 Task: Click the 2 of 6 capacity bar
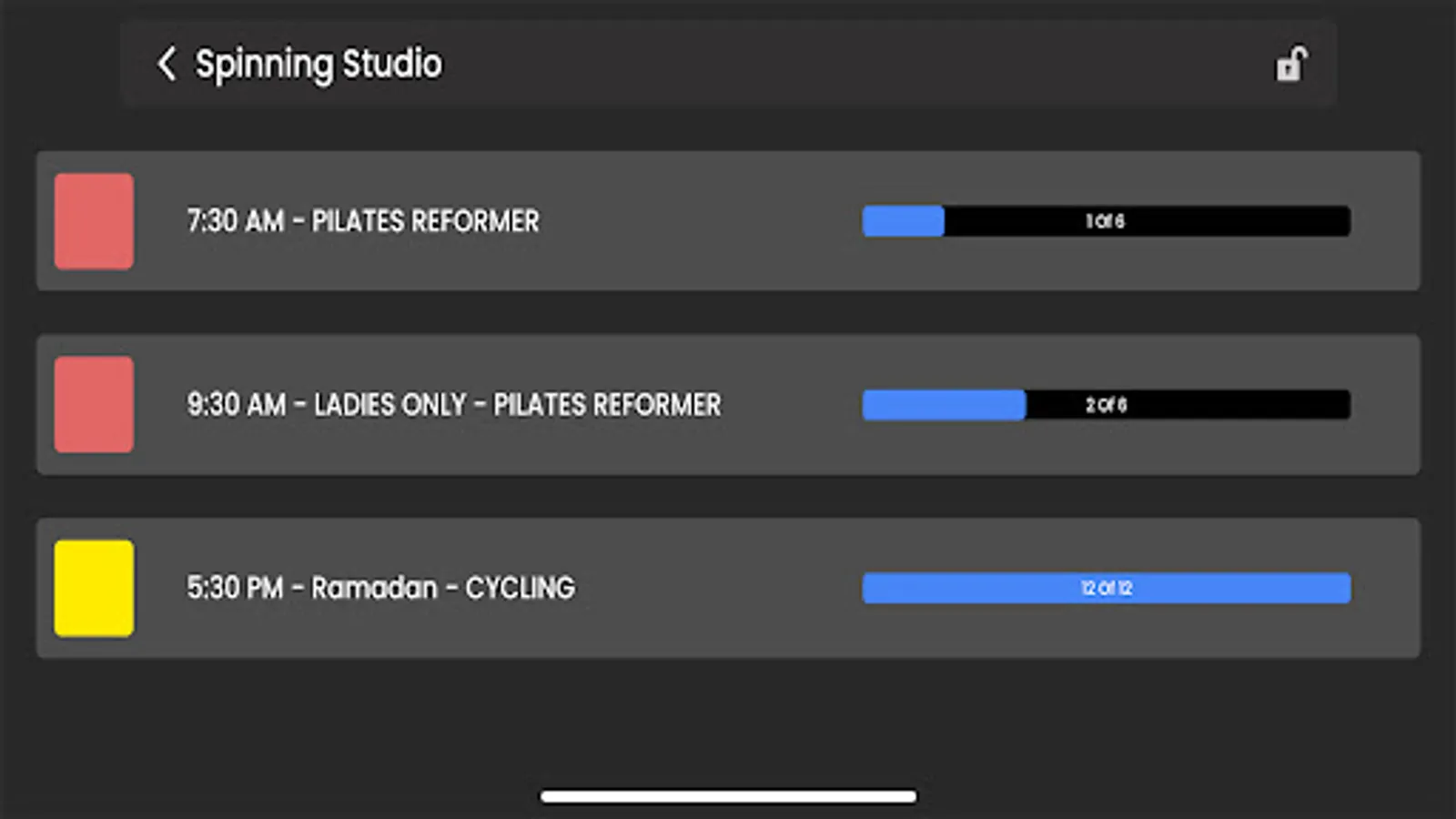(1106, 405)
